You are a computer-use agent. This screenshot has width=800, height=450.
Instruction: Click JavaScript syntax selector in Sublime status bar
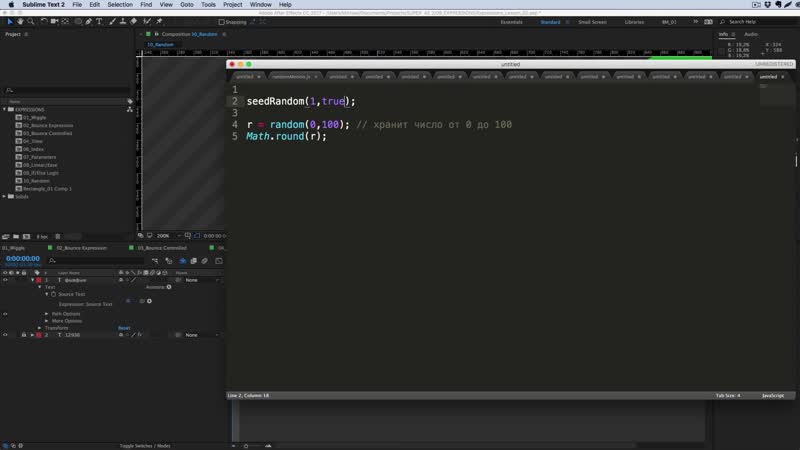point(773,395)
